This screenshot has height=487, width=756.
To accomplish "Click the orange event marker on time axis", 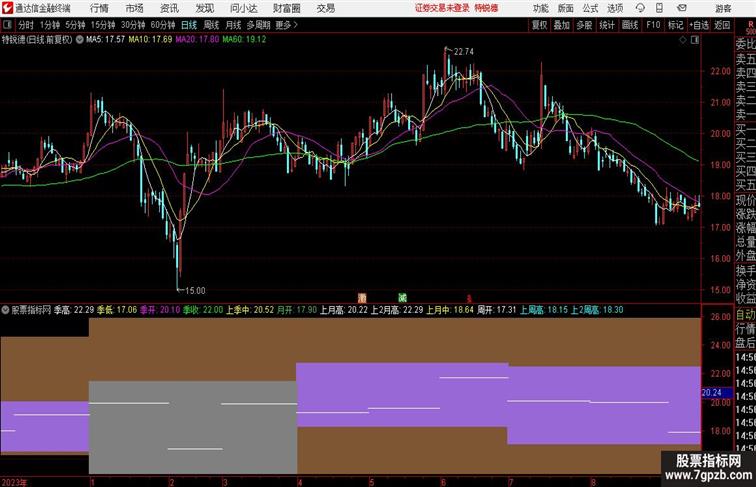I will (x=362, y=298).
